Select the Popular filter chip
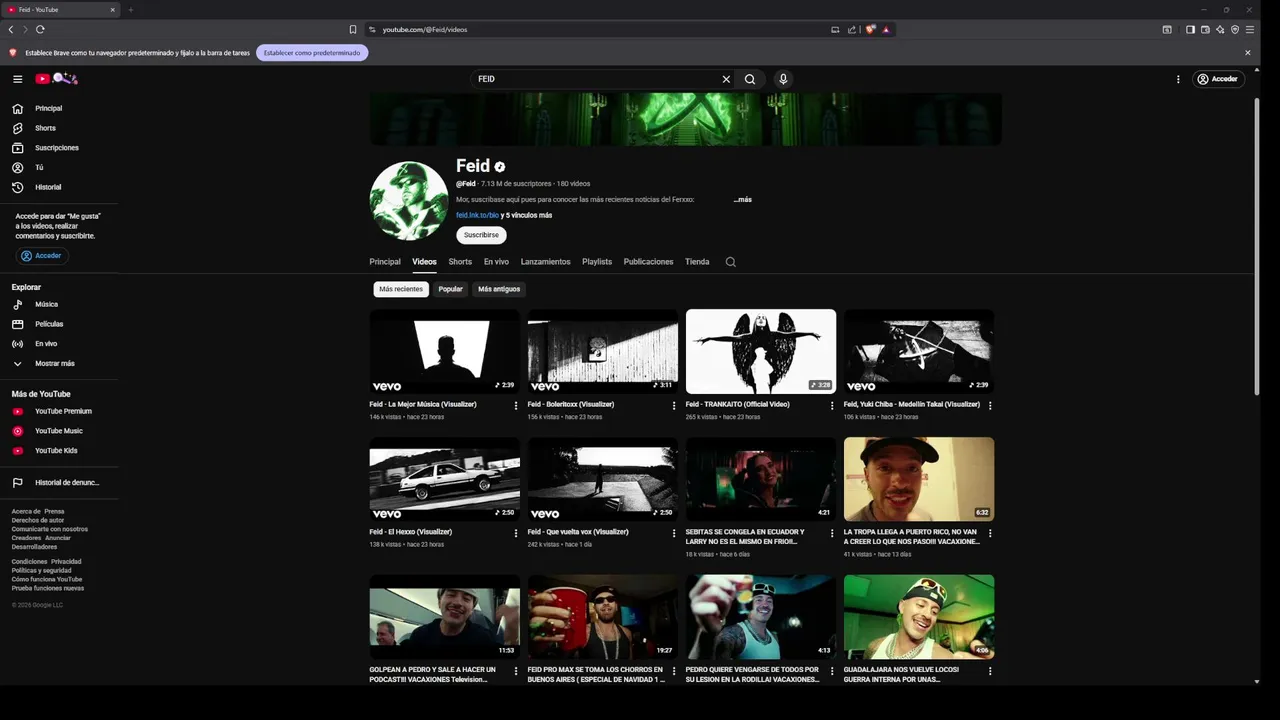1280x720 pixels. coord(450,289)
